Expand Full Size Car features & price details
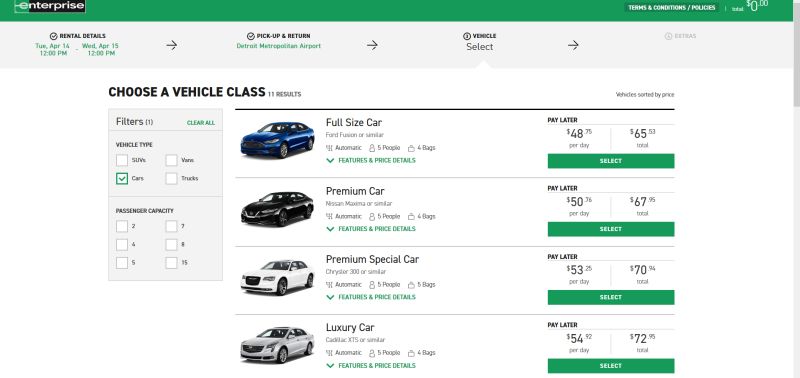The image size is (800, 378). 371,161
